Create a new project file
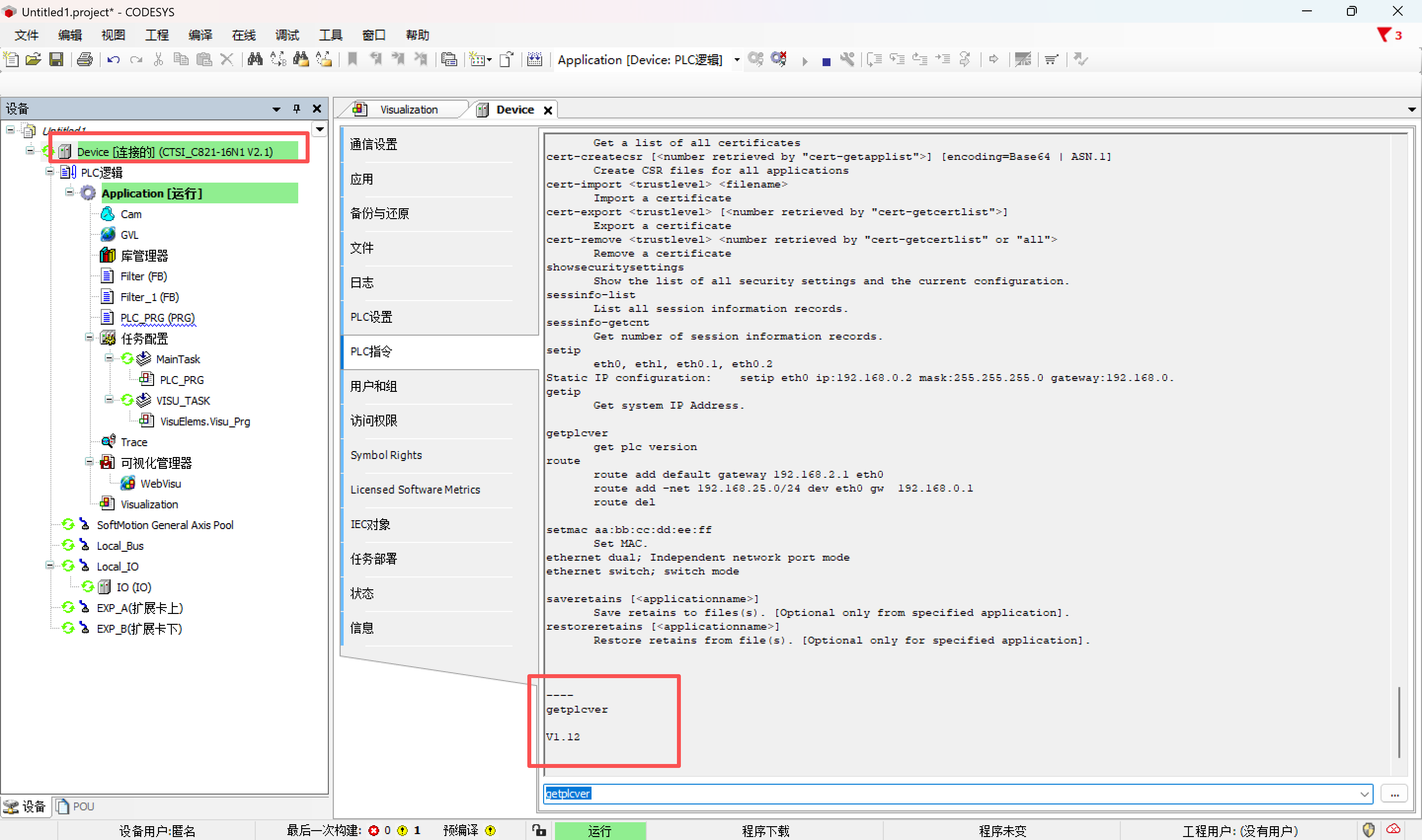The image size is (1422, 840). click(11, 59)
